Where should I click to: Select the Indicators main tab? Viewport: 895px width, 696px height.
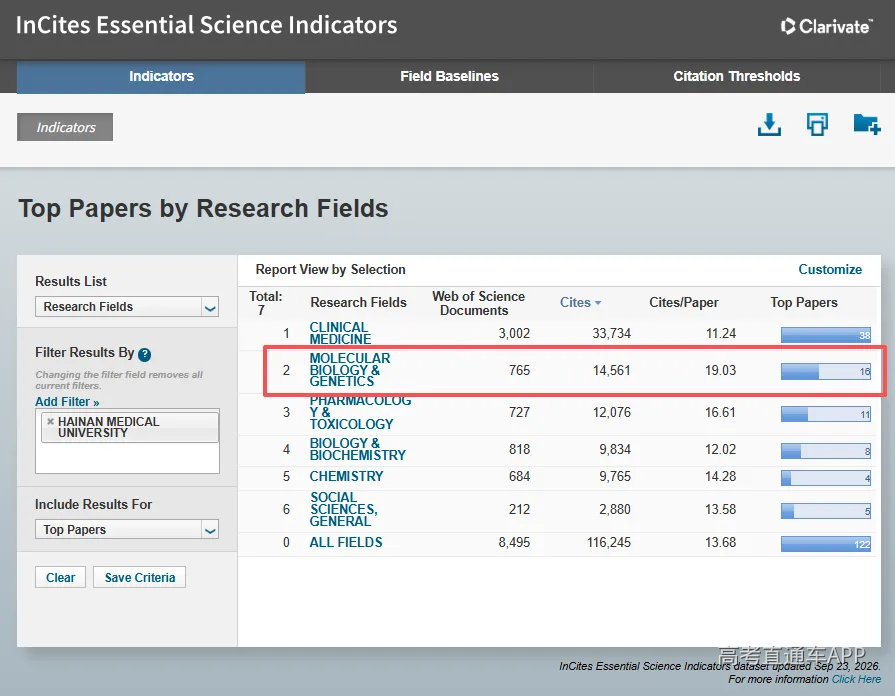(x=161, y=77)
